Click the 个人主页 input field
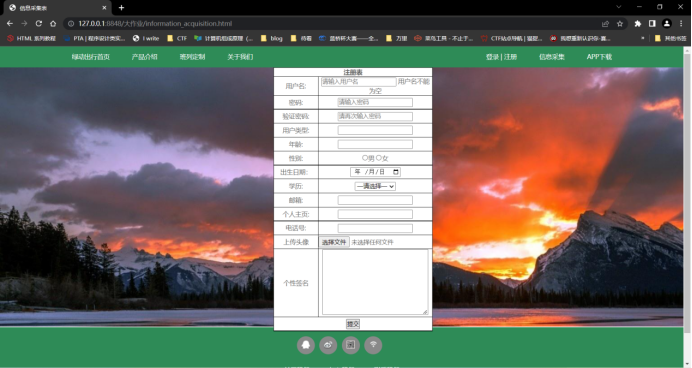 pyautogui.click(x=375, y=214)
